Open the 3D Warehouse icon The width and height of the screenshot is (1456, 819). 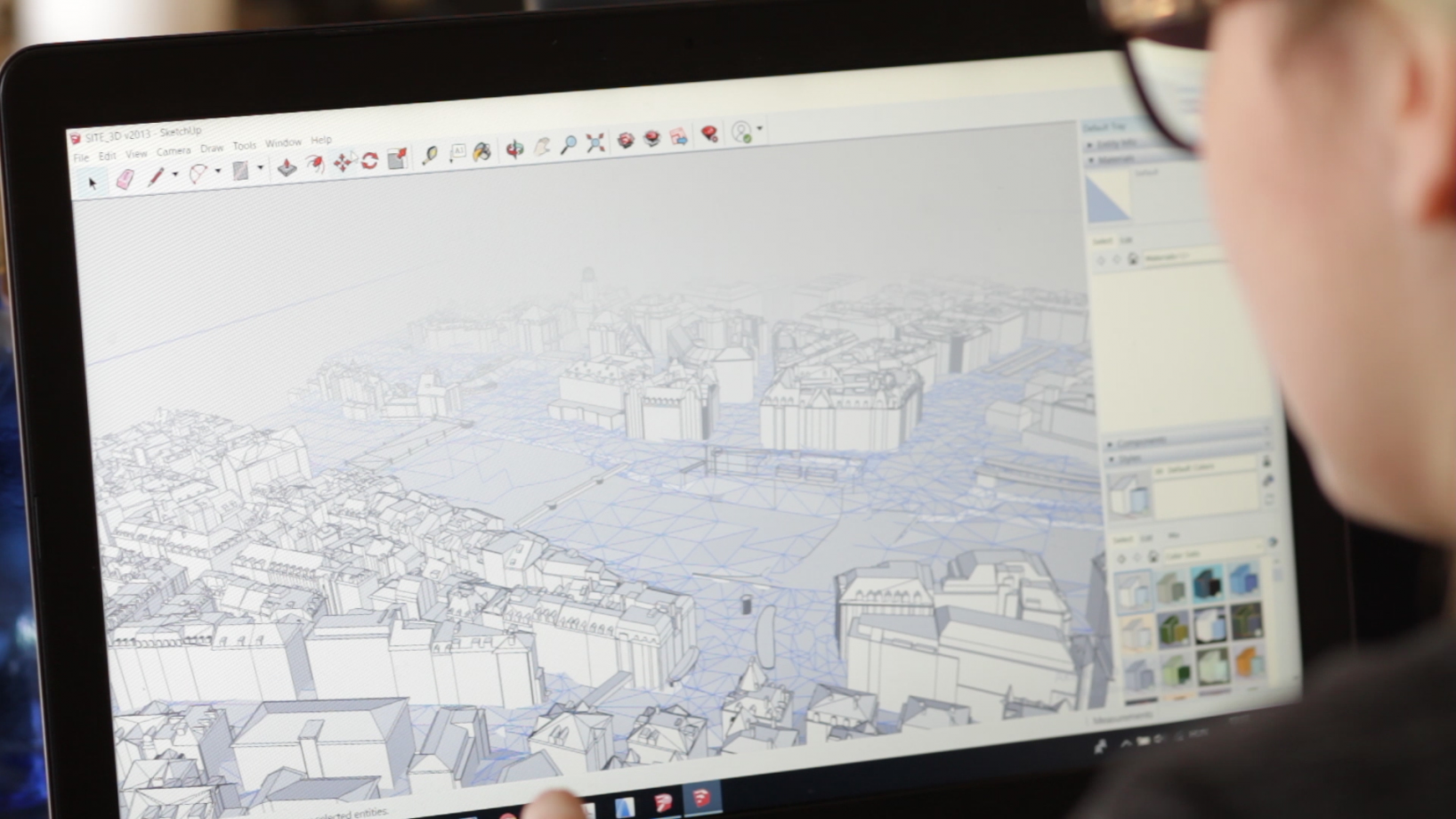626,141
